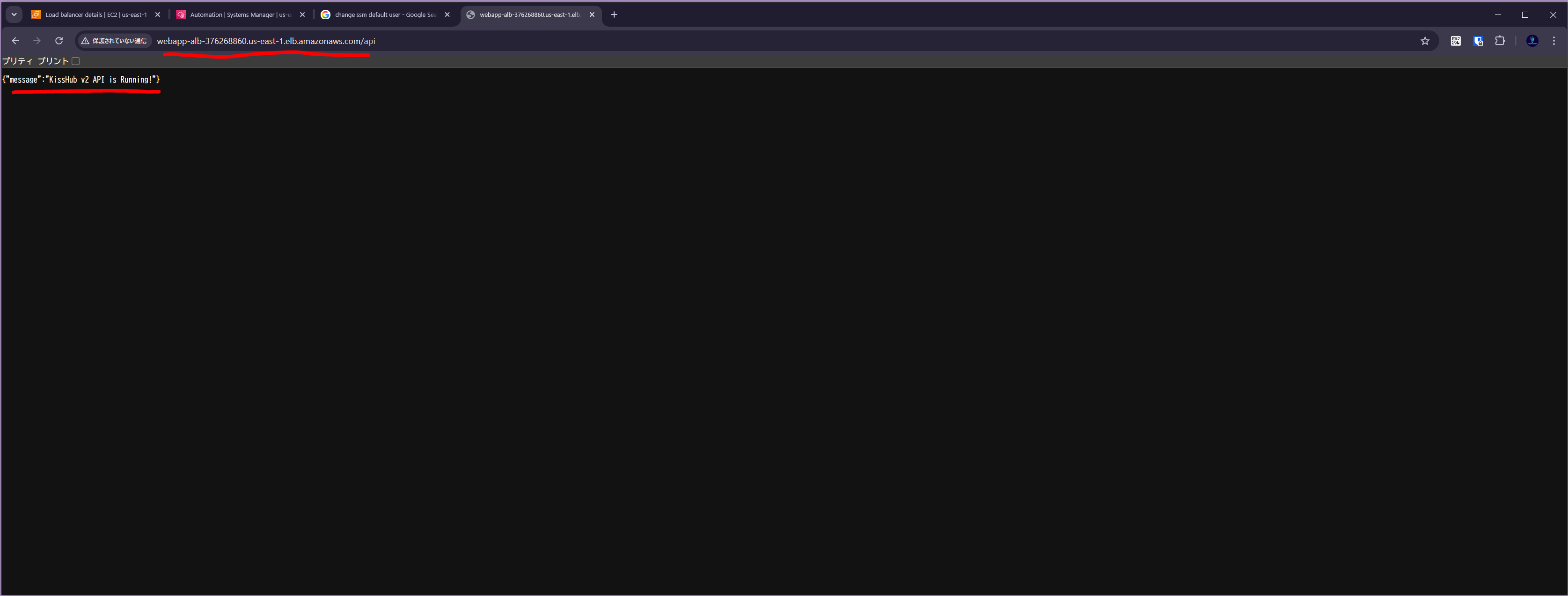Bookmark this page with the star icon
The height and width of the screenshot is (596, 1568).
click(x=1424, y=41)
